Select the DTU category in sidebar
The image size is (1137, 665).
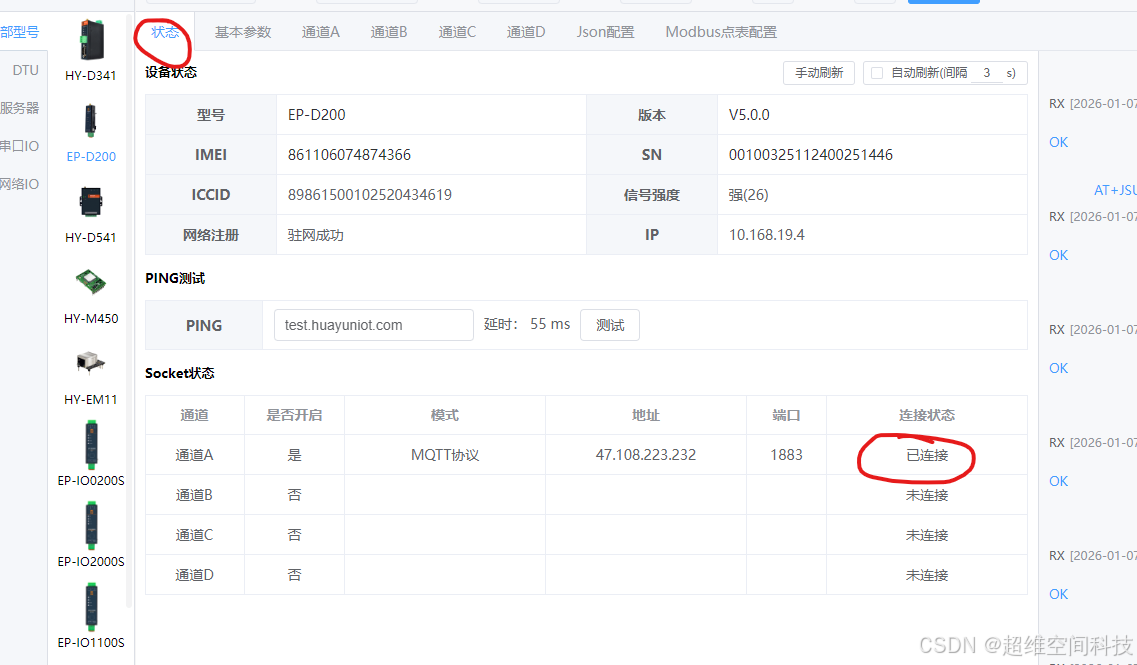[x=25, y=70]
